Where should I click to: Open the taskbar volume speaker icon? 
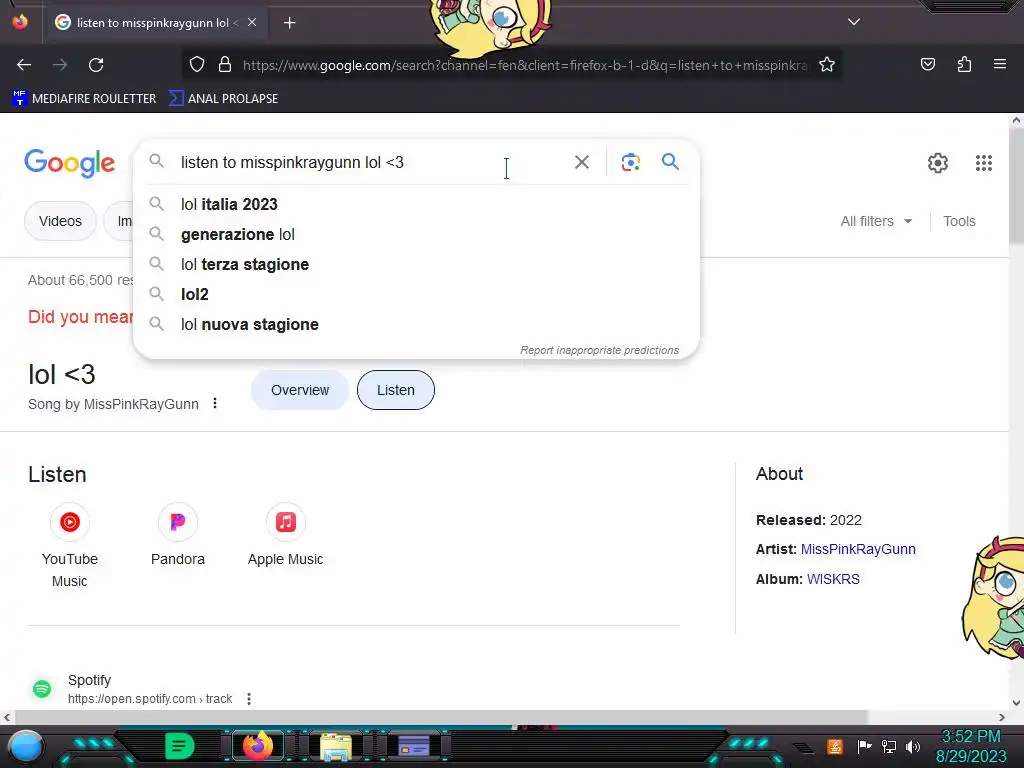(x=912, y=746)
